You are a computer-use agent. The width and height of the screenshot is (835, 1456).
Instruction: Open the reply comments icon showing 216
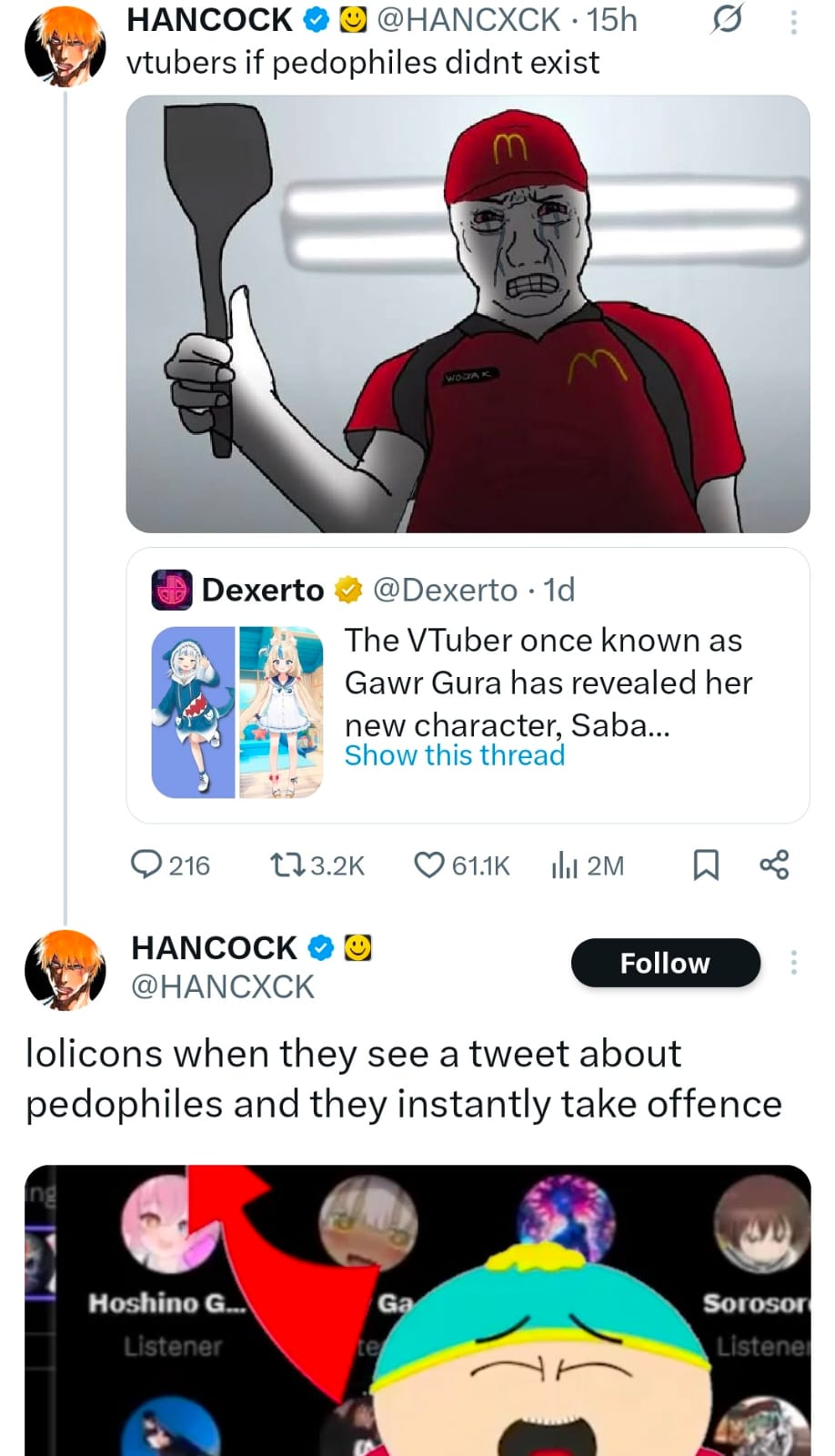pyautogui.click(x=146, y=864)
